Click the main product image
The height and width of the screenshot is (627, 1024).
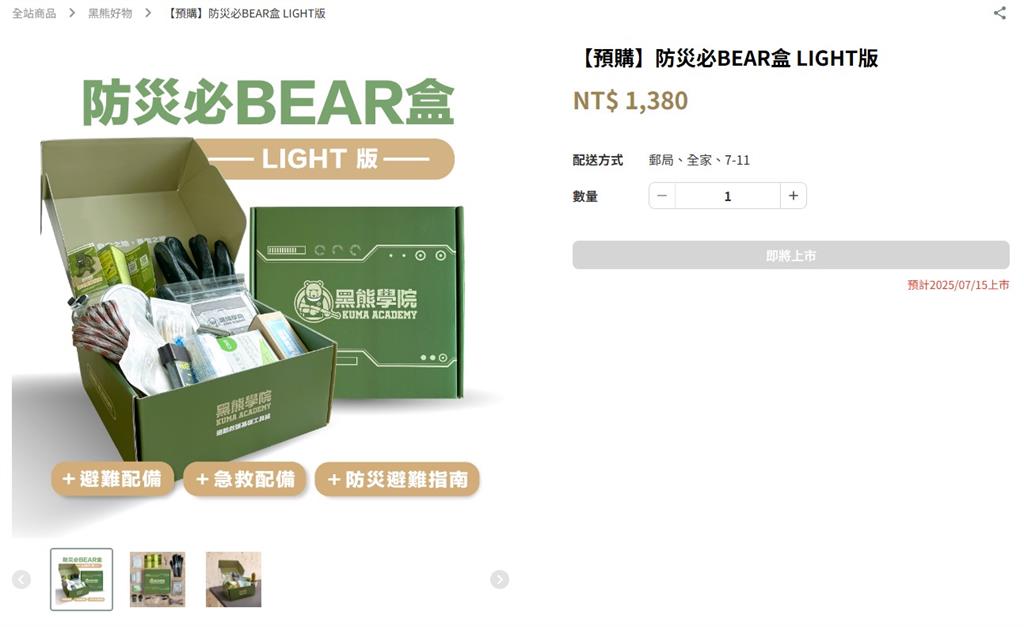[x=260, y=287]
